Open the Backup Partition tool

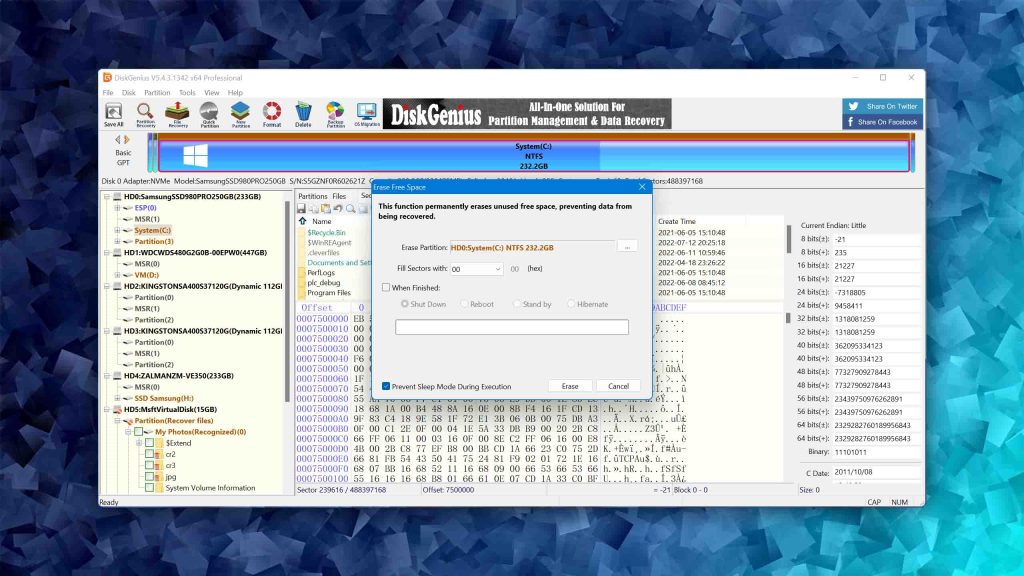pyautogui.click(x=335, y=114)
